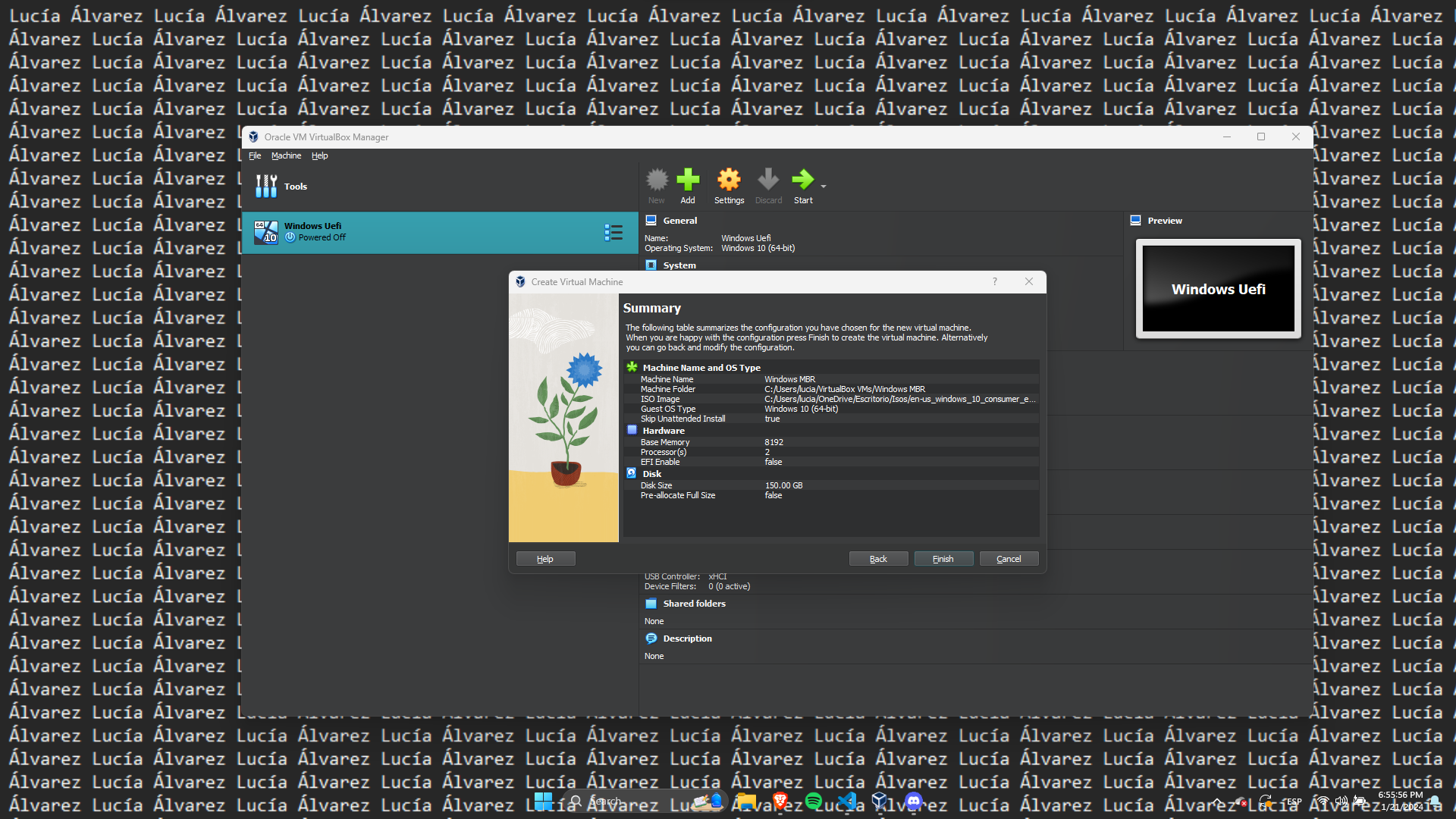Cancel the Create Virtual Machine wizard

pos(1008,559)
